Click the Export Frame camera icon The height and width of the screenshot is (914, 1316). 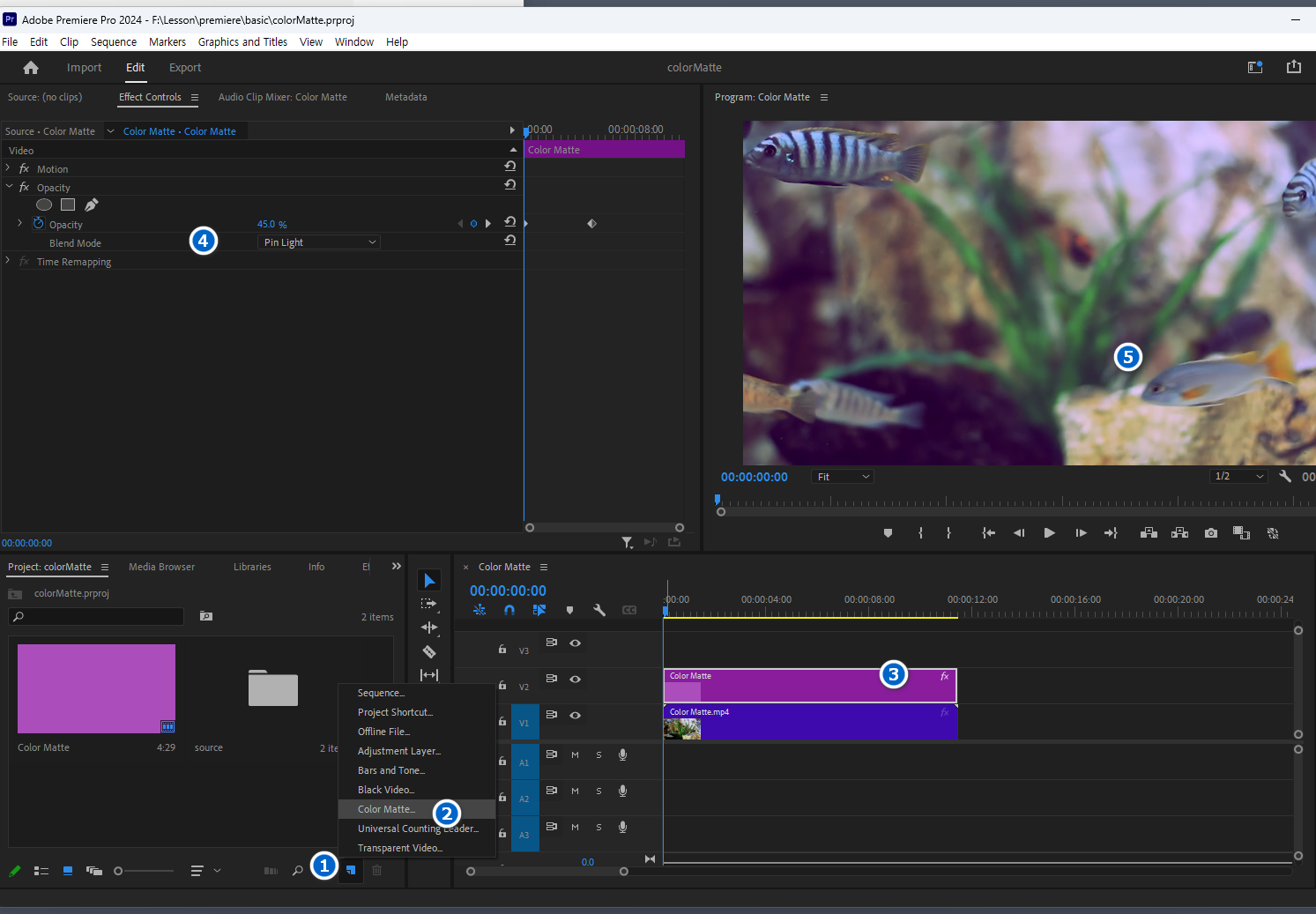(1211, 533)
